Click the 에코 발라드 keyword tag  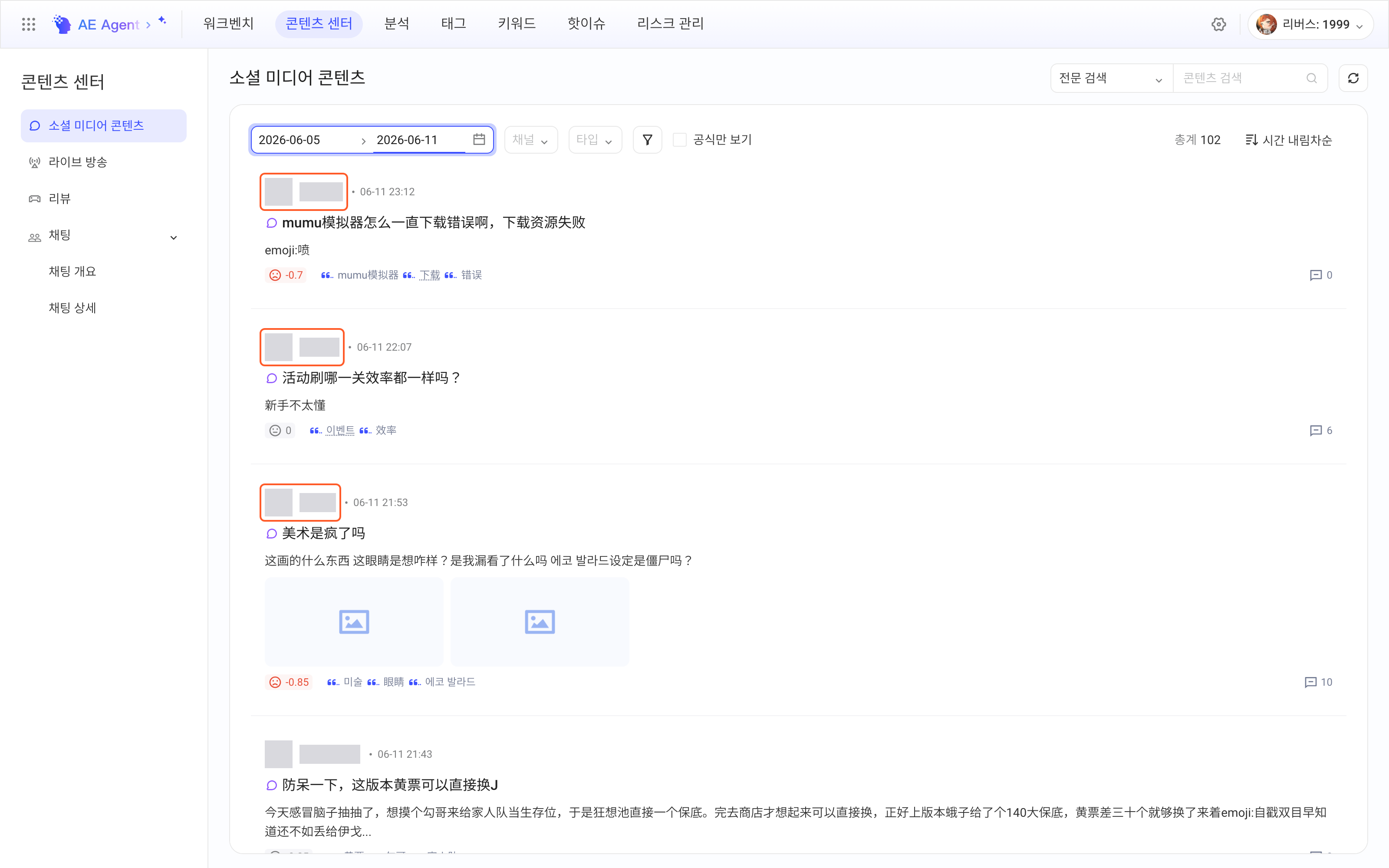pos(450,682)
